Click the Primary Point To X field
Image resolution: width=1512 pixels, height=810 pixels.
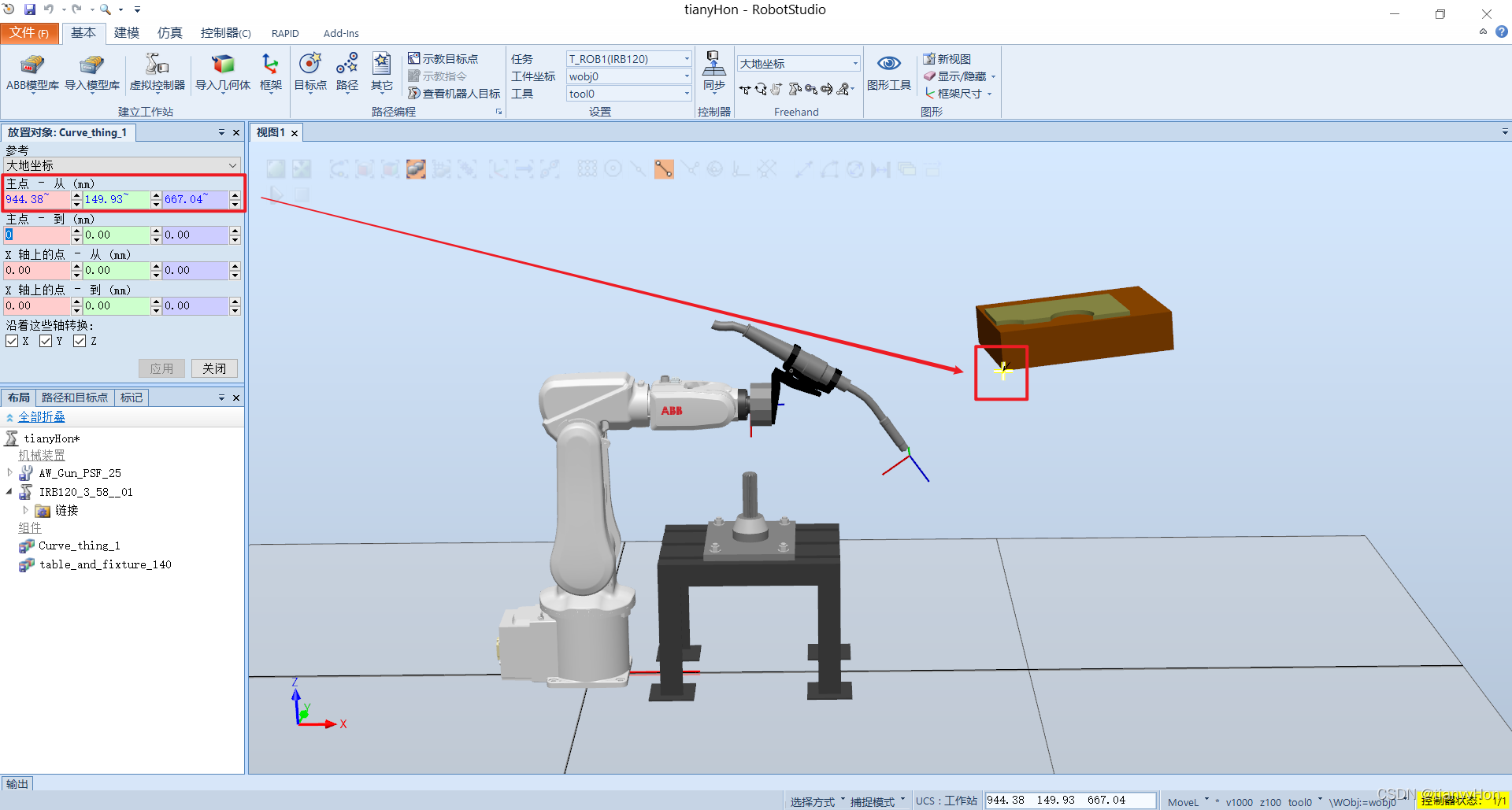coord(37,235)
